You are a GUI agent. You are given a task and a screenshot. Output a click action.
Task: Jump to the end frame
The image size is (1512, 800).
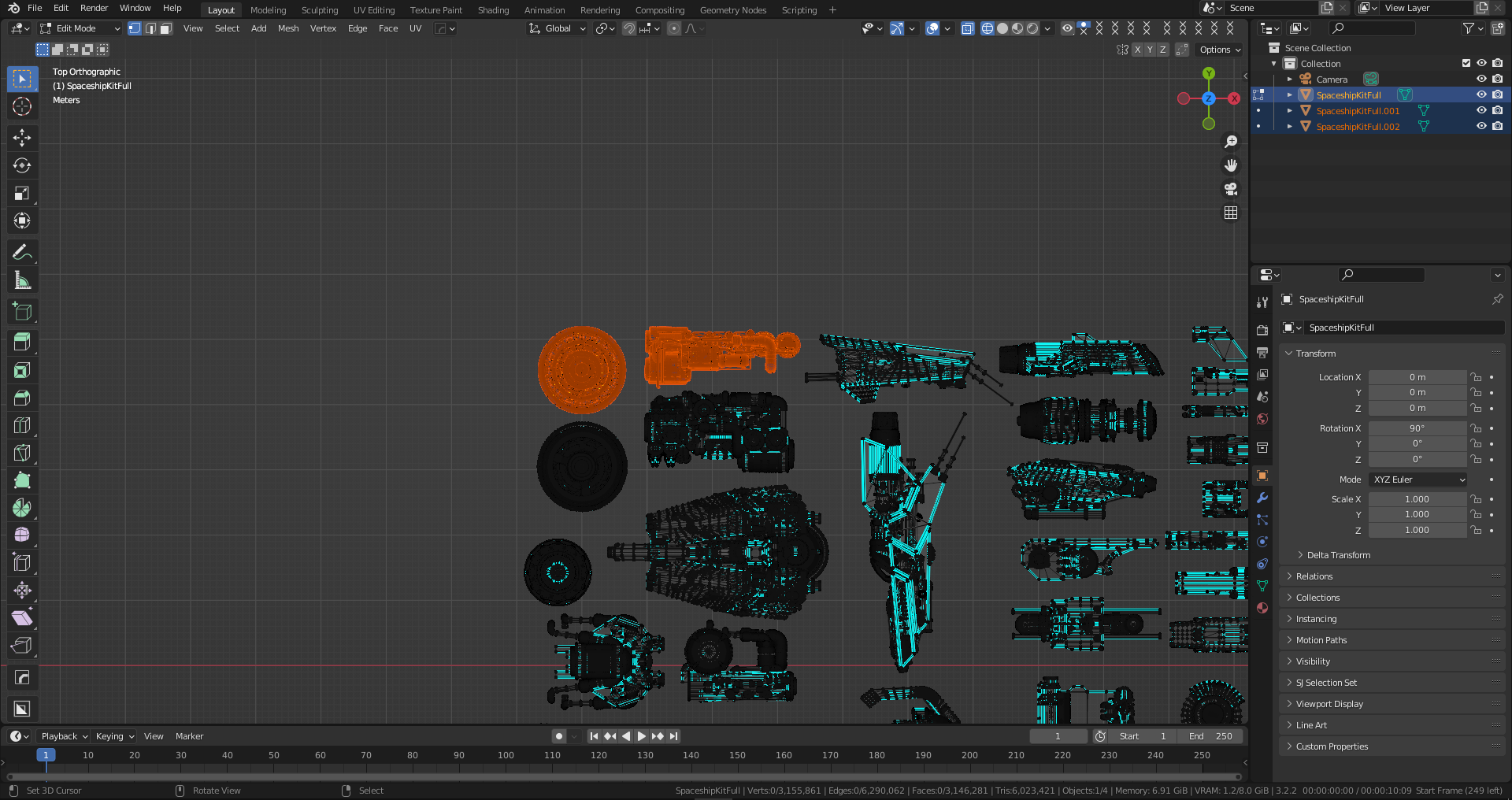pos(673,736)
